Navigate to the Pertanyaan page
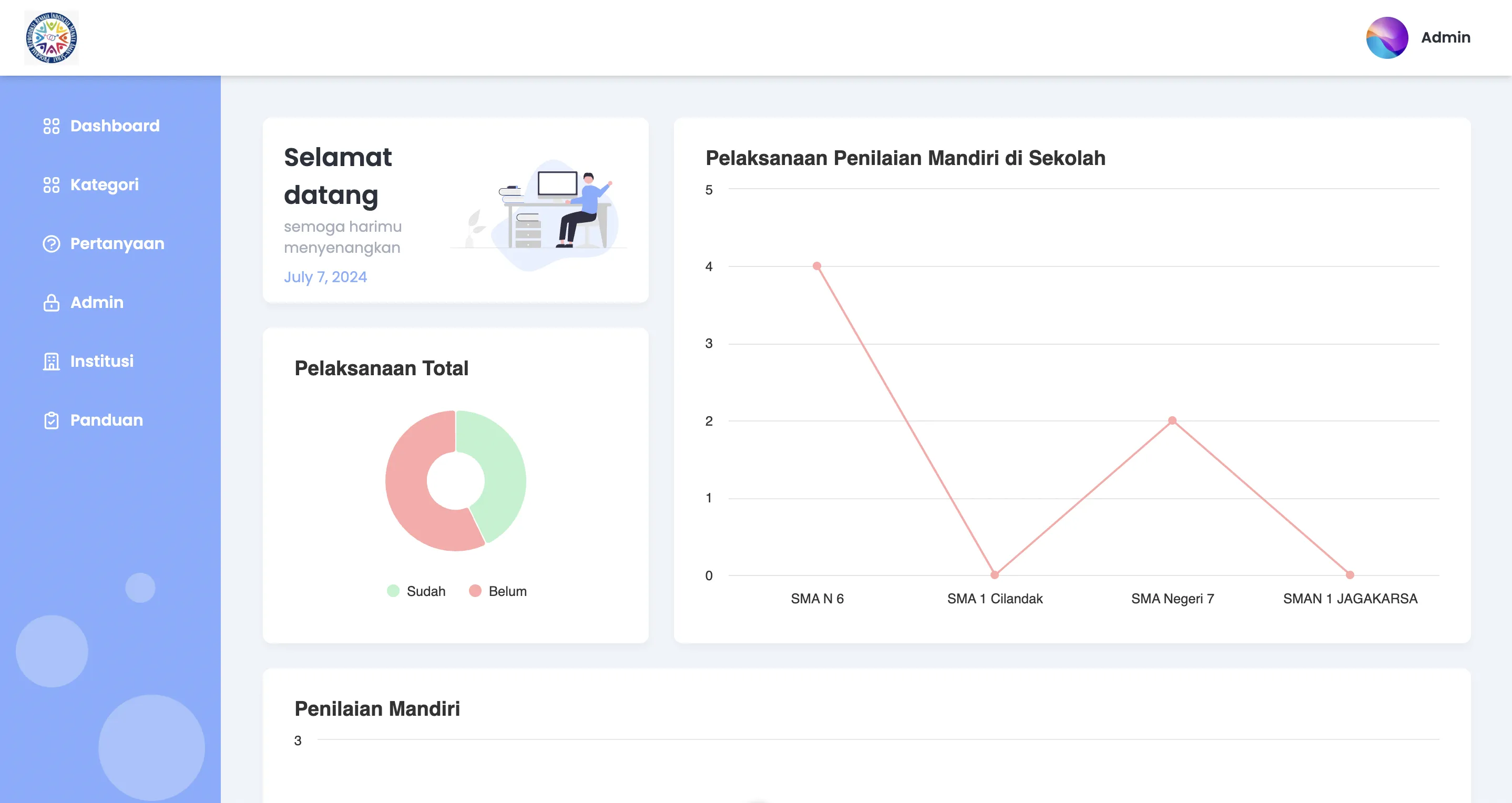The image size is (1512, 803). 117,243
